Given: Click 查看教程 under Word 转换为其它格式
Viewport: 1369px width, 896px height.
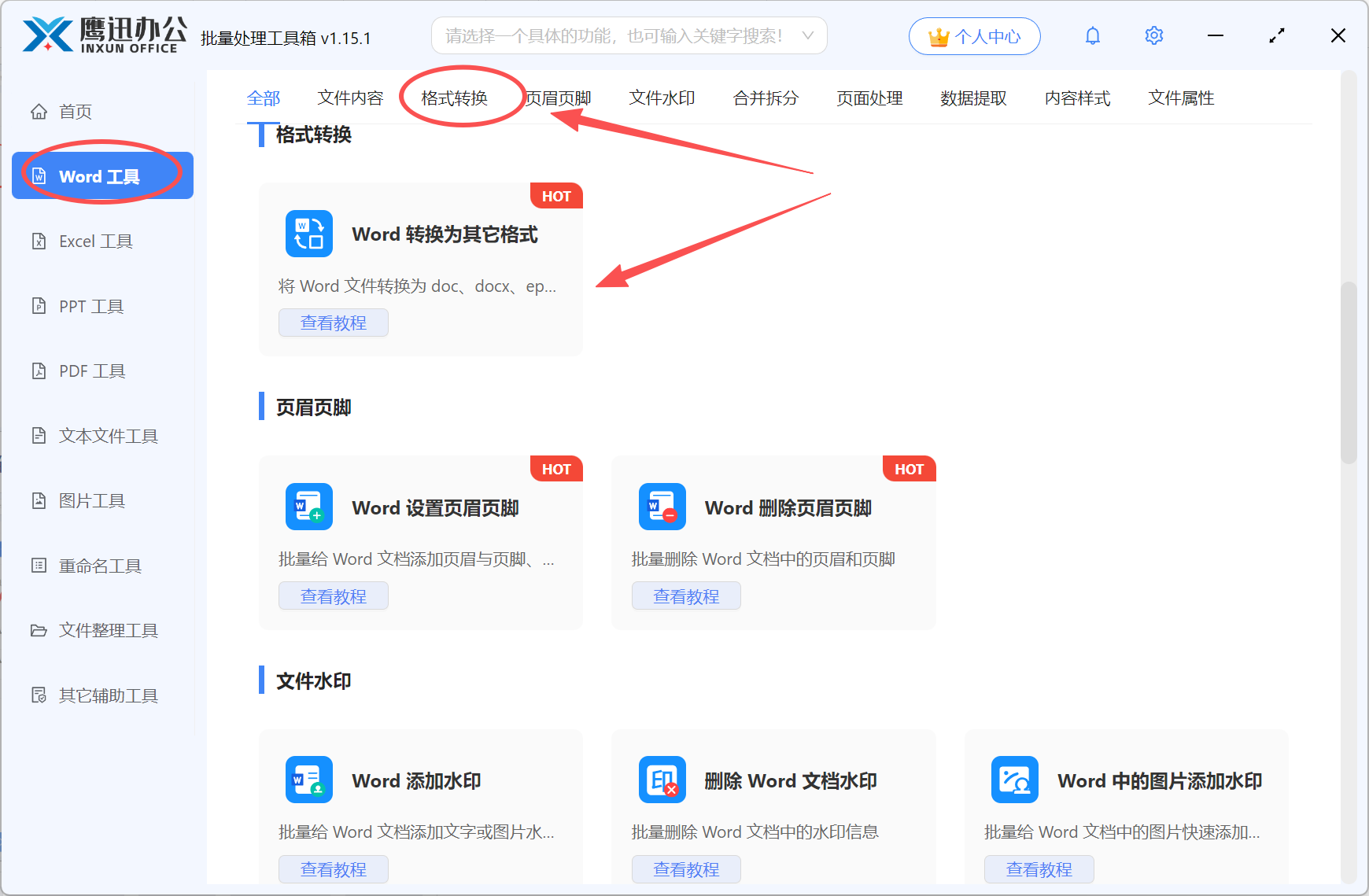Looking at the screenshot, I should (x=333, y=323).
